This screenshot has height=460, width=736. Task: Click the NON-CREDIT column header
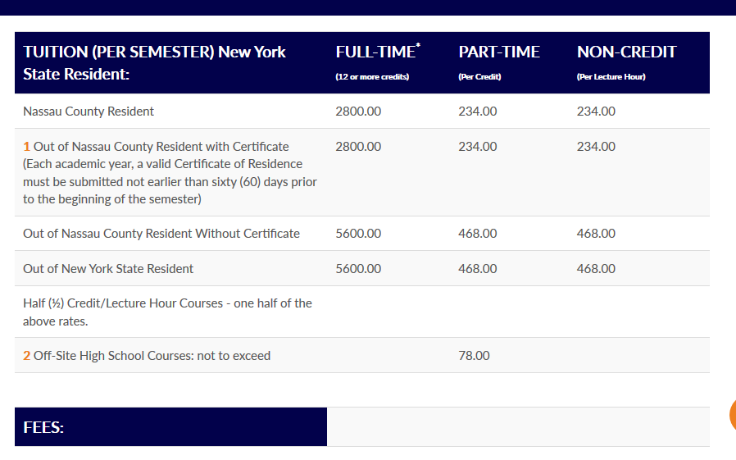point(627,52)
